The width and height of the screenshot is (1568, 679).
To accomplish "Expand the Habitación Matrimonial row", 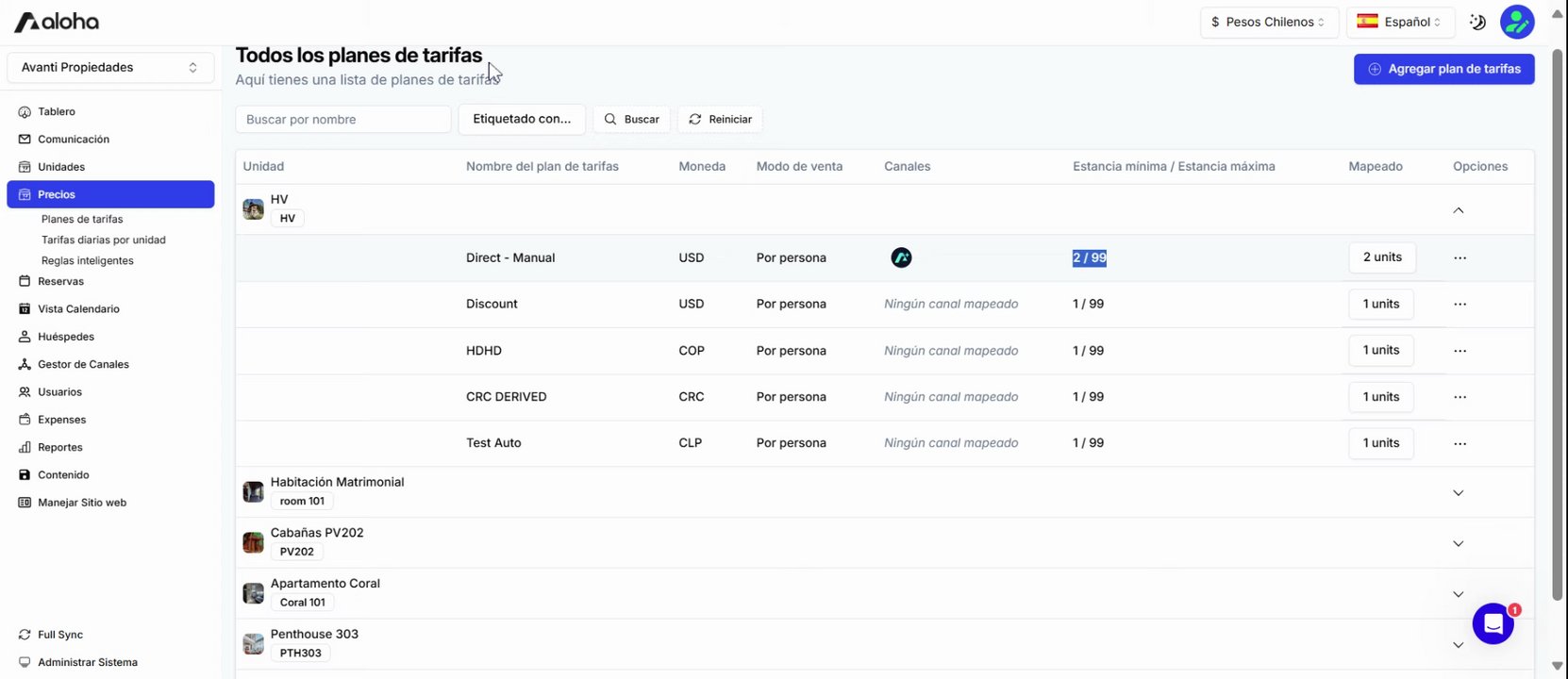I will click(x=1458, y=492).
